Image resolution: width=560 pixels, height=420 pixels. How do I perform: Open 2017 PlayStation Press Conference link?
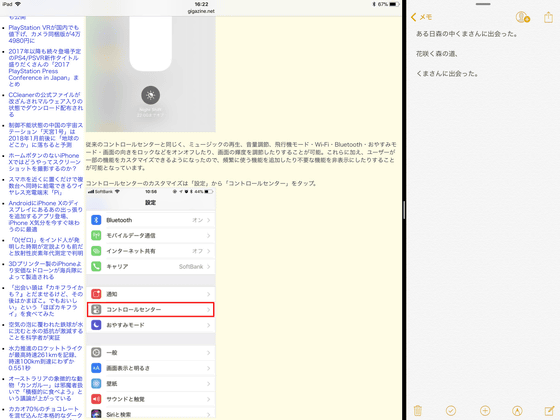(45, 68)
